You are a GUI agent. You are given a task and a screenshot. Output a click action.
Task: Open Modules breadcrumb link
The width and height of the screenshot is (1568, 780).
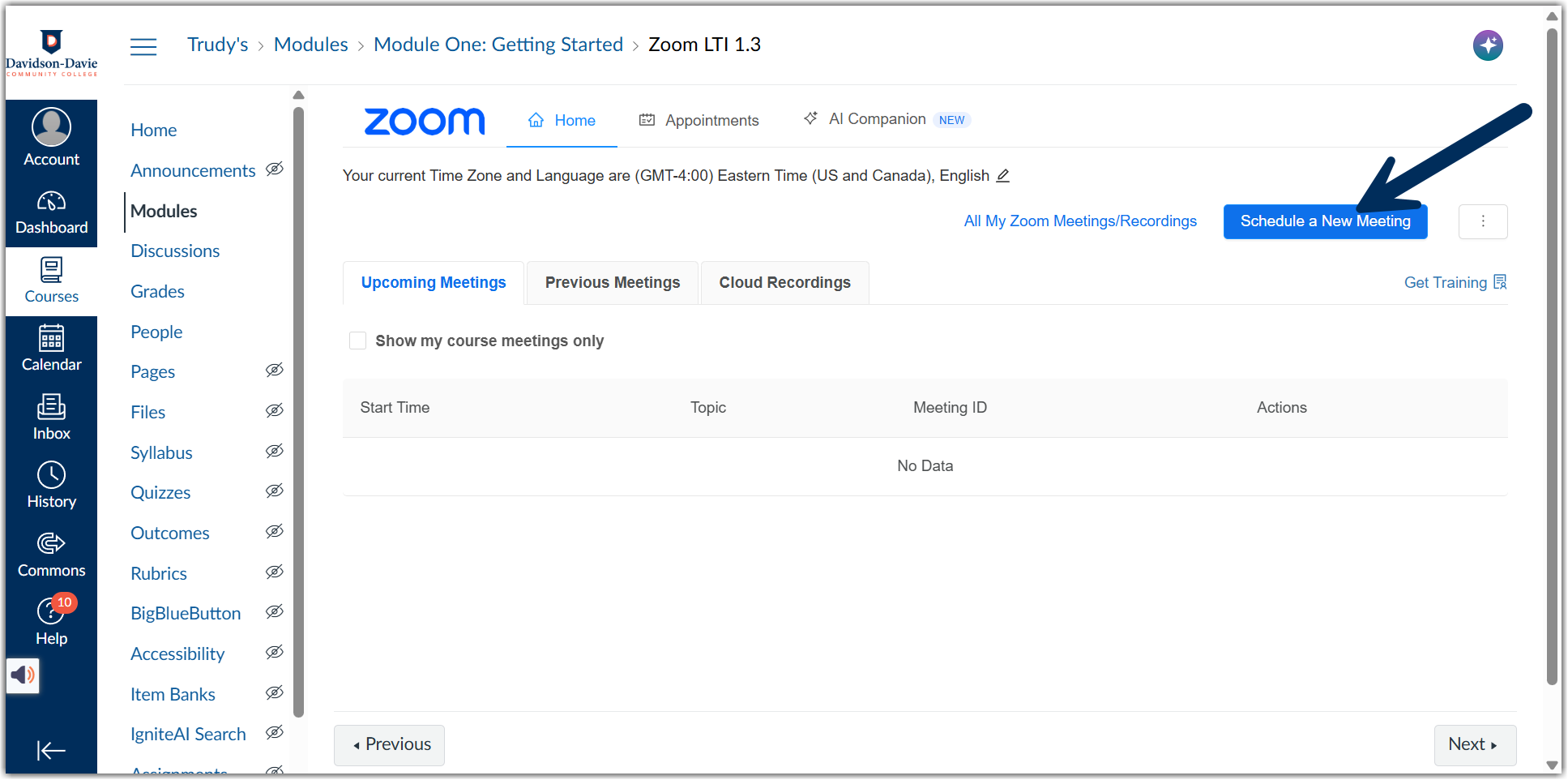coord(310,45)
